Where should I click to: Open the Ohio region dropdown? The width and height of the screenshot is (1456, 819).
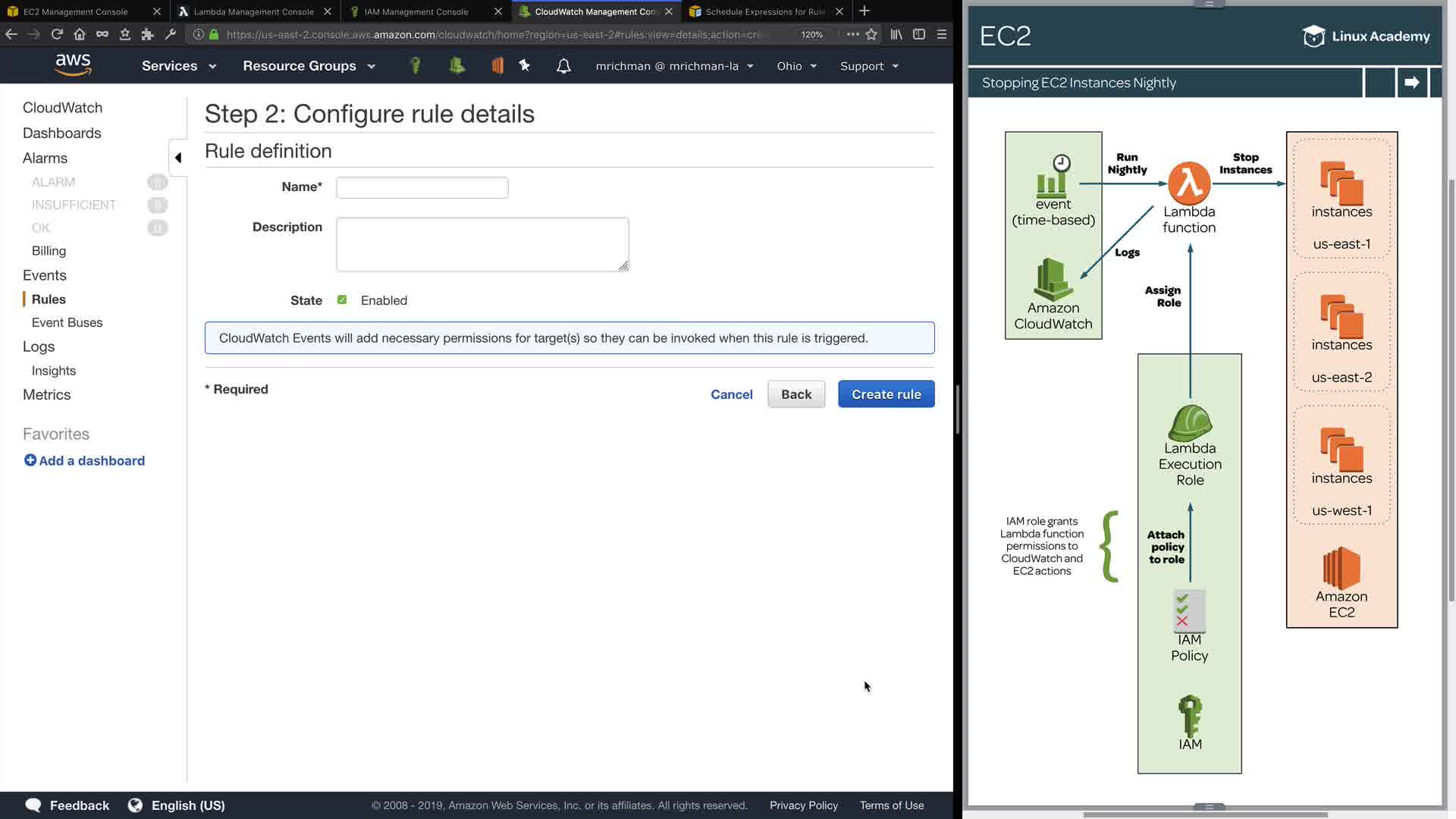[796, 66]
